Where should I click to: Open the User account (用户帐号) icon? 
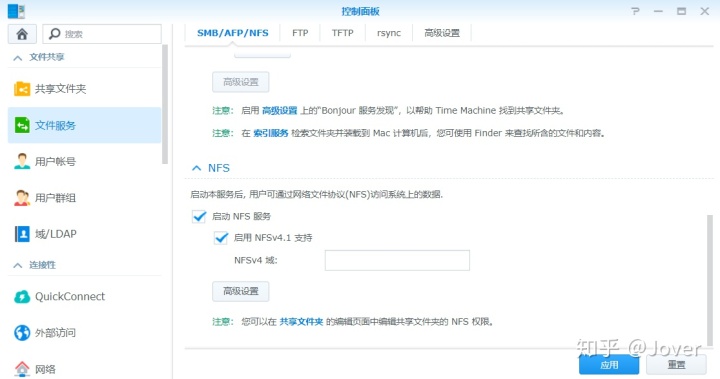pyautogui.click(x=22, y=161)
